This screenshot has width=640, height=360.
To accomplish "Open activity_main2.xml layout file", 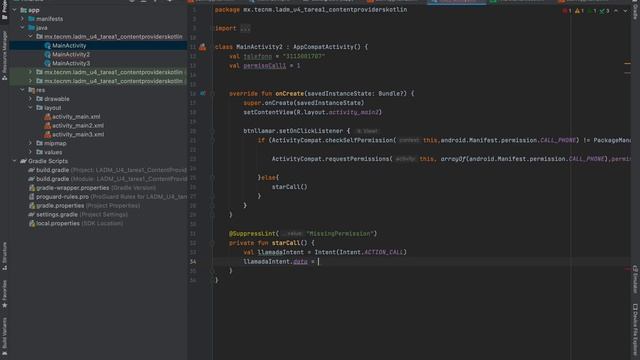I will tap(78, 126).
